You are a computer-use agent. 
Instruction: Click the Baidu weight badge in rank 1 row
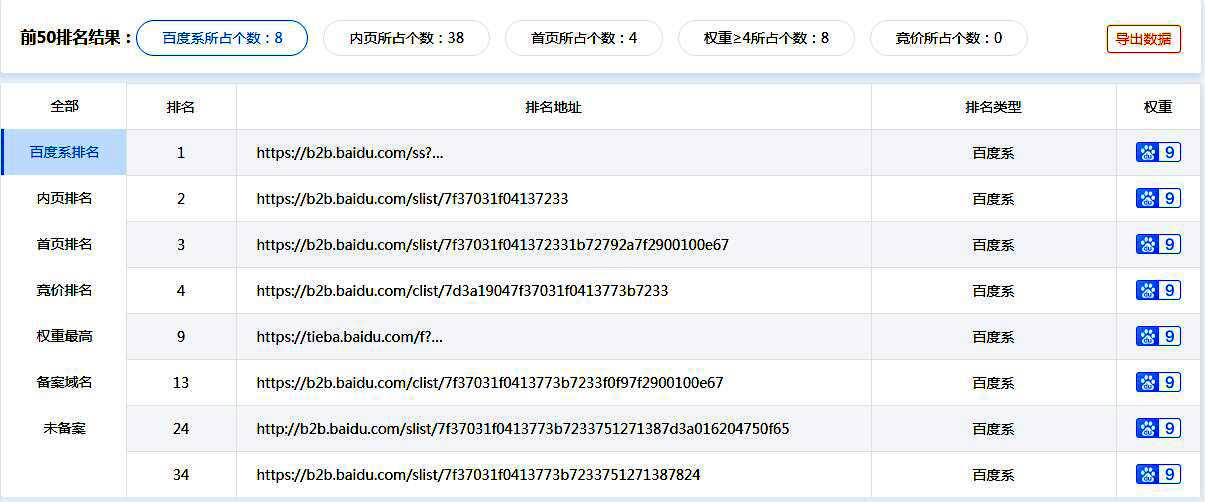coord(1158,153)
